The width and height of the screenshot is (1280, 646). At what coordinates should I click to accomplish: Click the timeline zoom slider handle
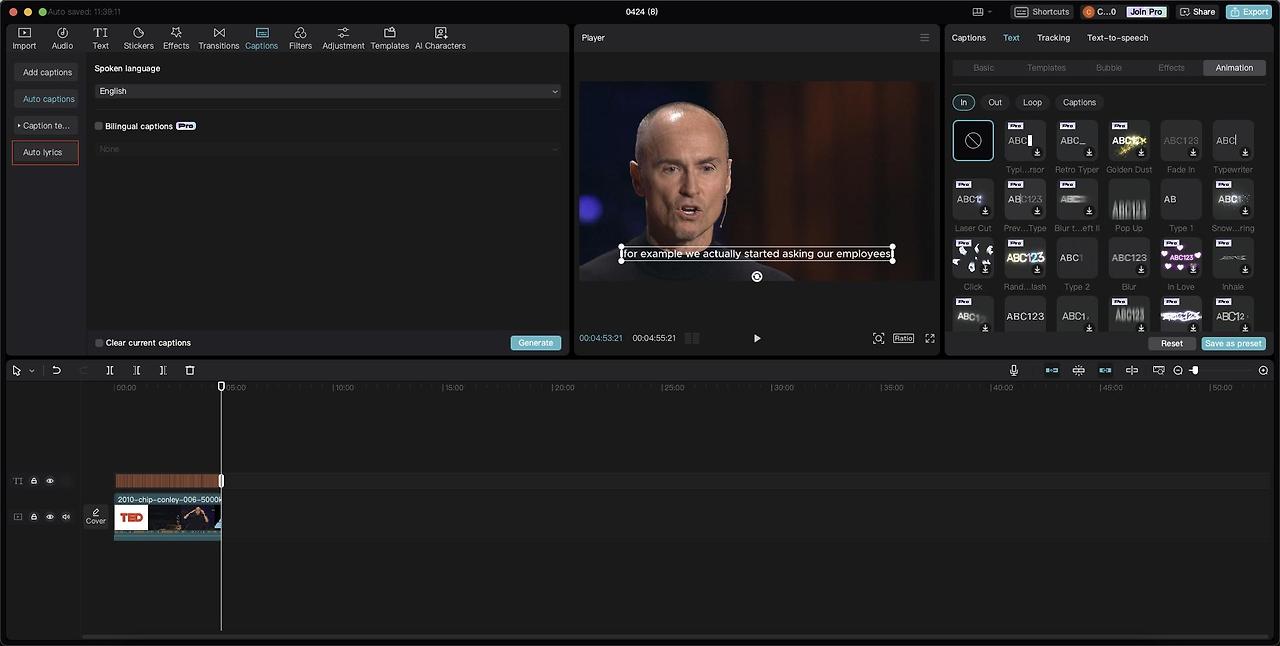click(1194, 370)
